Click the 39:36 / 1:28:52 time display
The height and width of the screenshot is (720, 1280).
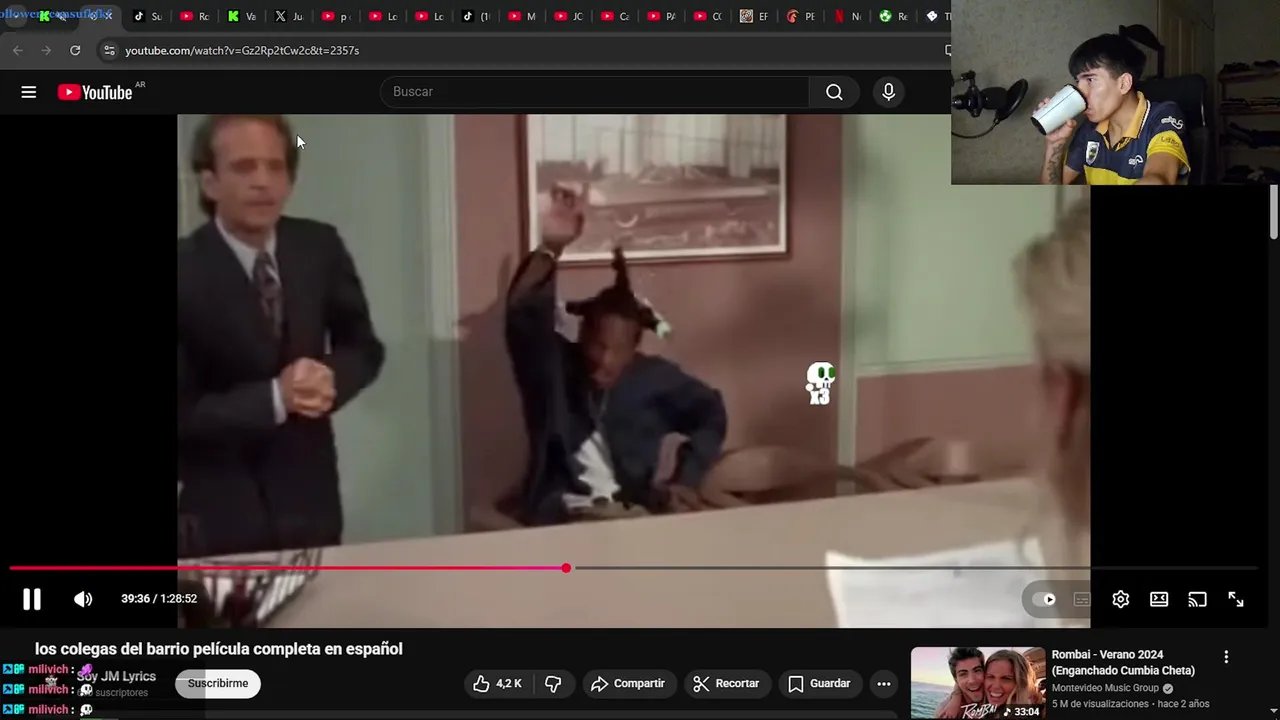[159, 599]
